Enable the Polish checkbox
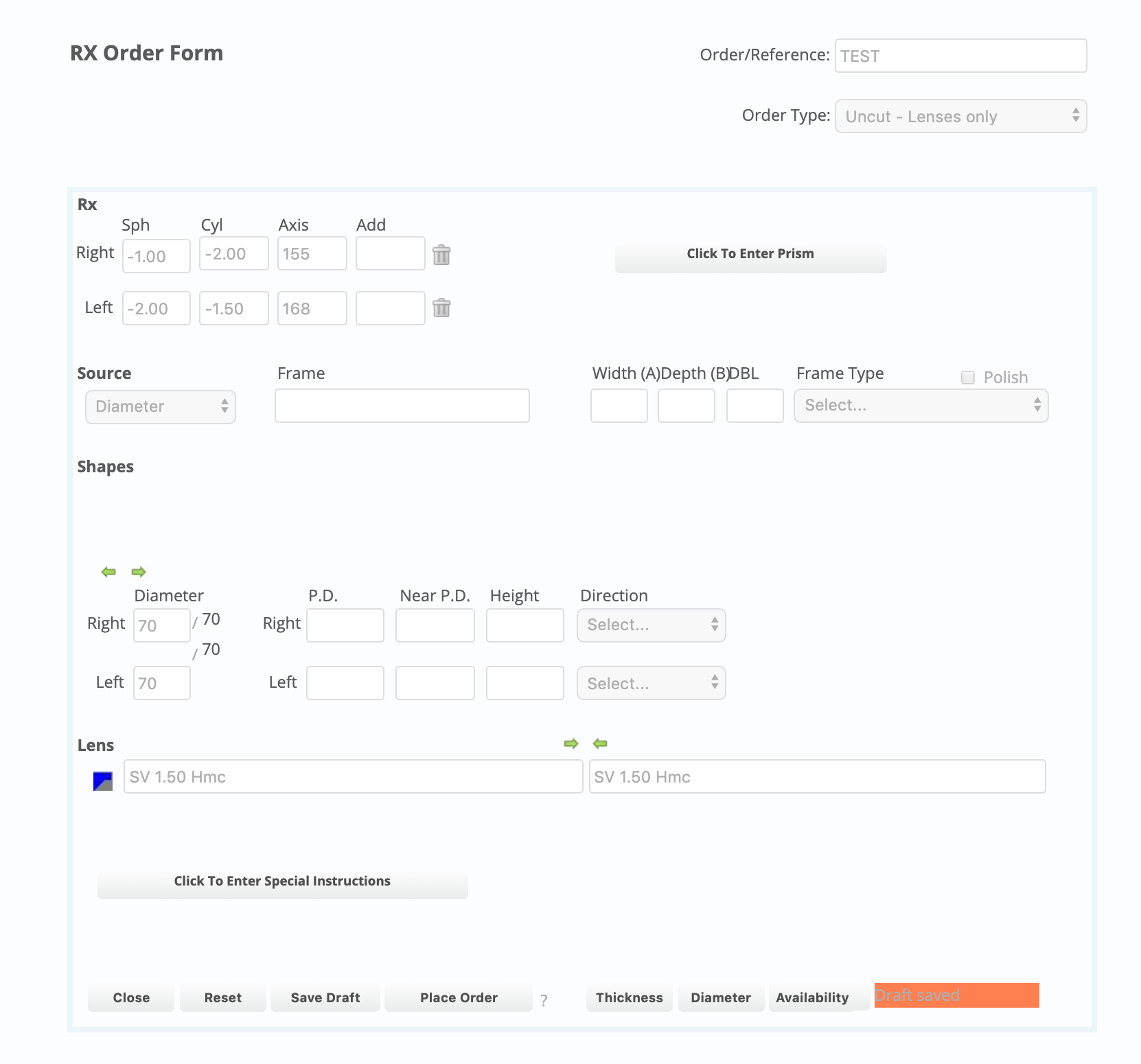Viewport: 1141px width, 1064px height. (968, 378)
